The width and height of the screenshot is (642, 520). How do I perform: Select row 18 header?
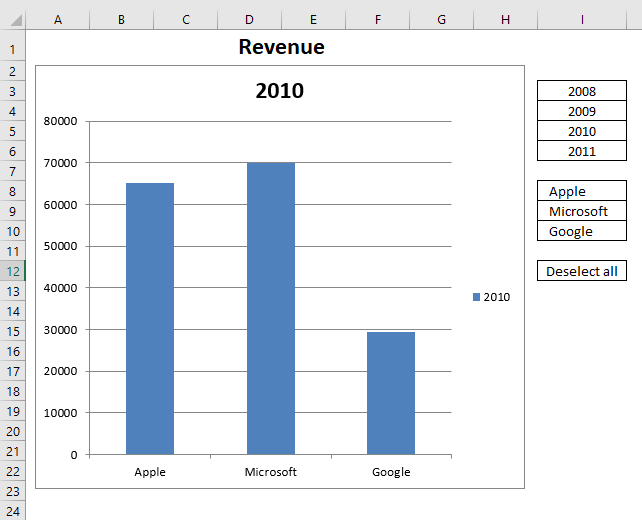[13, 391]
